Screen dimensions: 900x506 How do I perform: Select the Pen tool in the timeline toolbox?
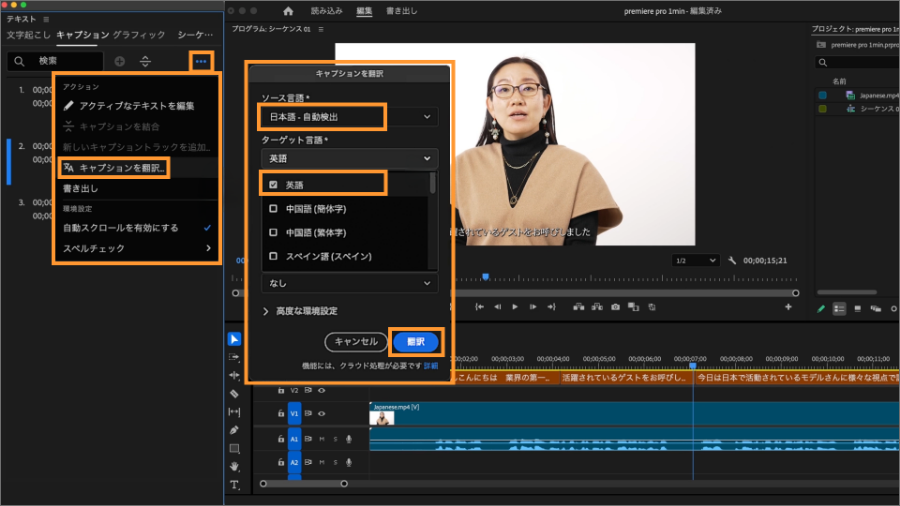click(x=234, y=430)
